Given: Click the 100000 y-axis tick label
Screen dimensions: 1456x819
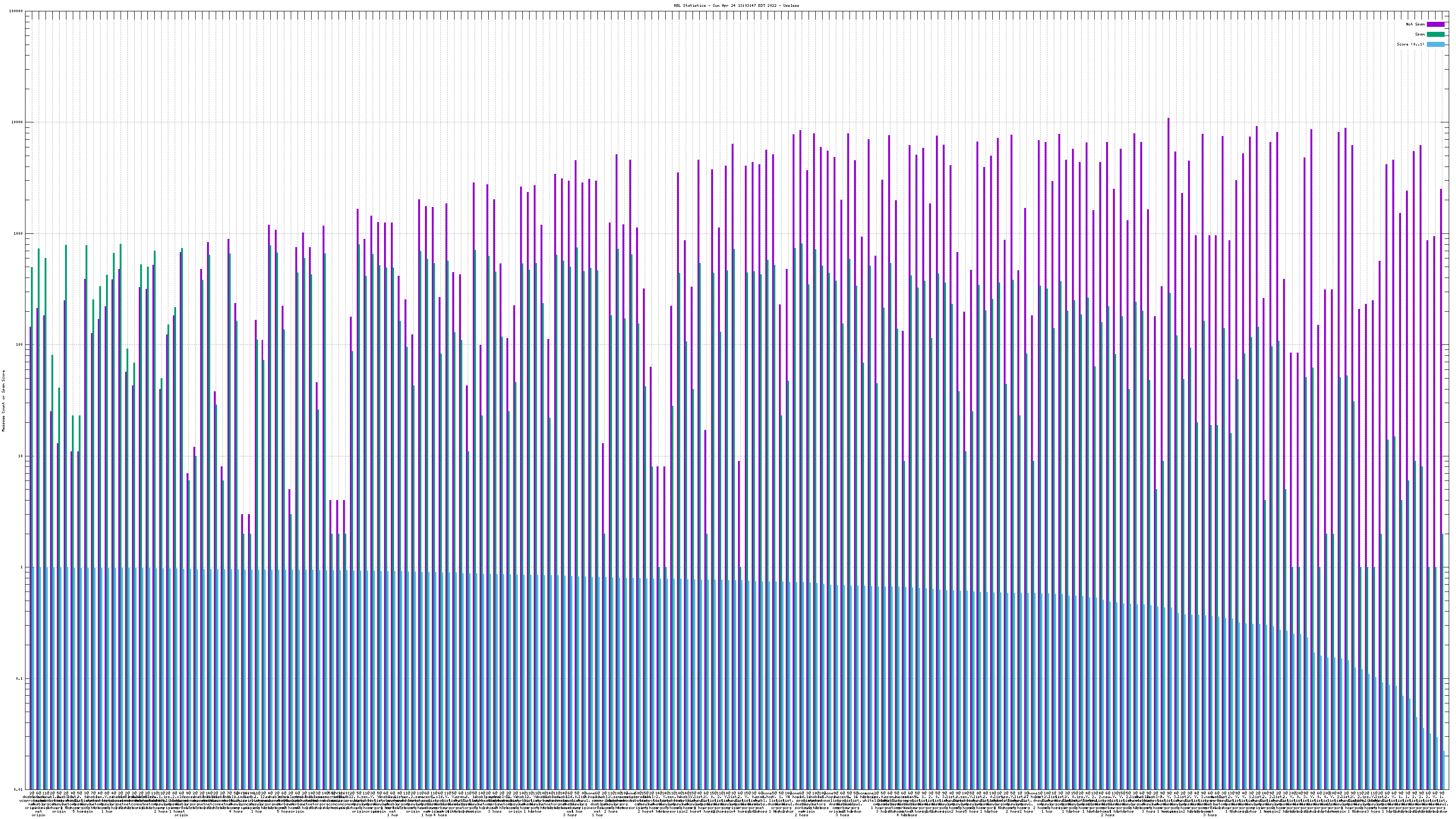Looking at the screenshot, I should [16, 11].
